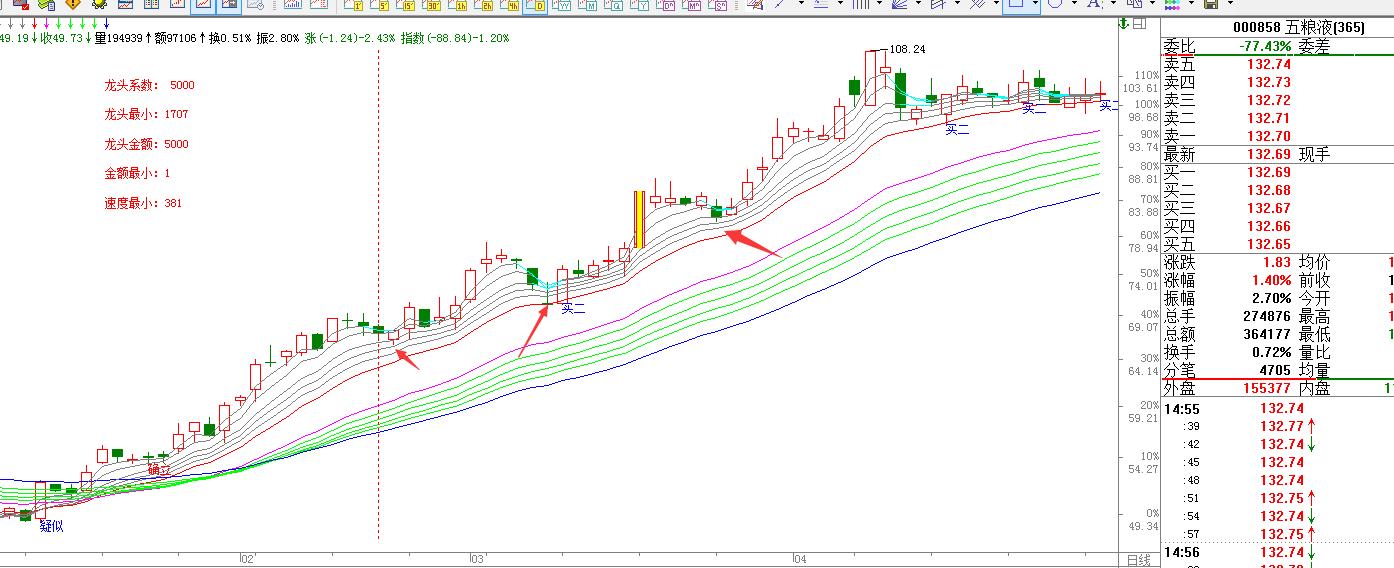Image resolution: width=1394 pixels, height=568 pixels.
Task: Switch chart to monthly (M) period
Action: coord(587,6)
